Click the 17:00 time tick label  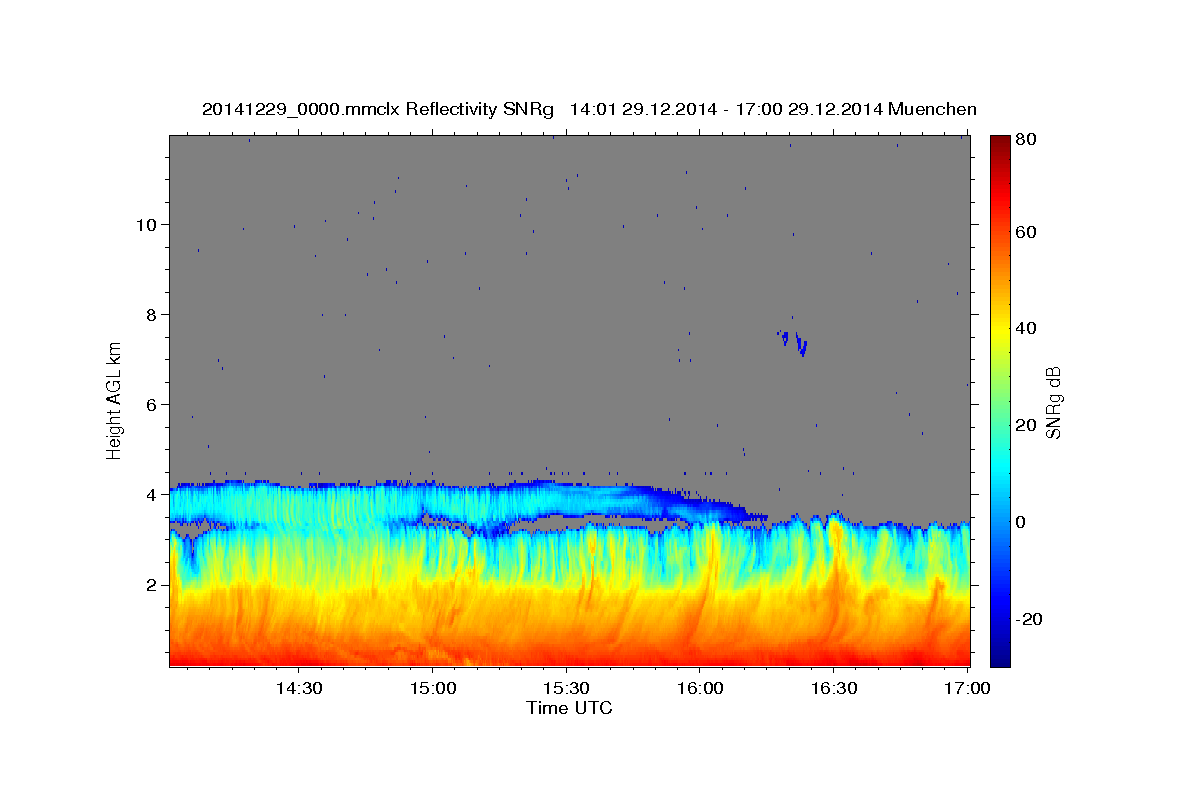(968, 688)
